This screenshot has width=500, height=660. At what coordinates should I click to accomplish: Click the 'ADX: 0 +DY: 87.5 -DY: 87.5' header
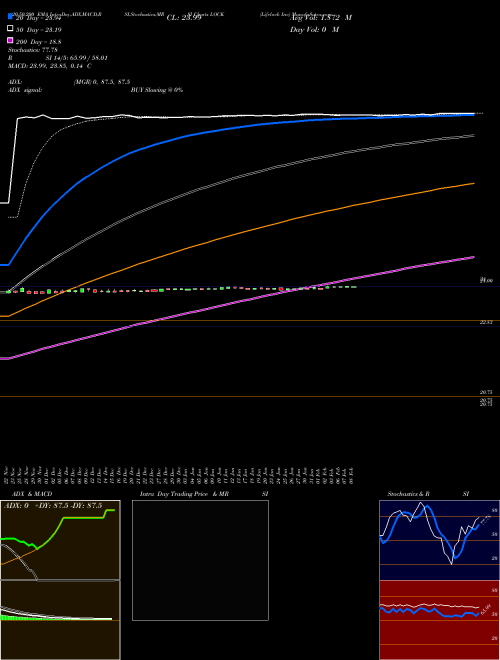point(53,506)
